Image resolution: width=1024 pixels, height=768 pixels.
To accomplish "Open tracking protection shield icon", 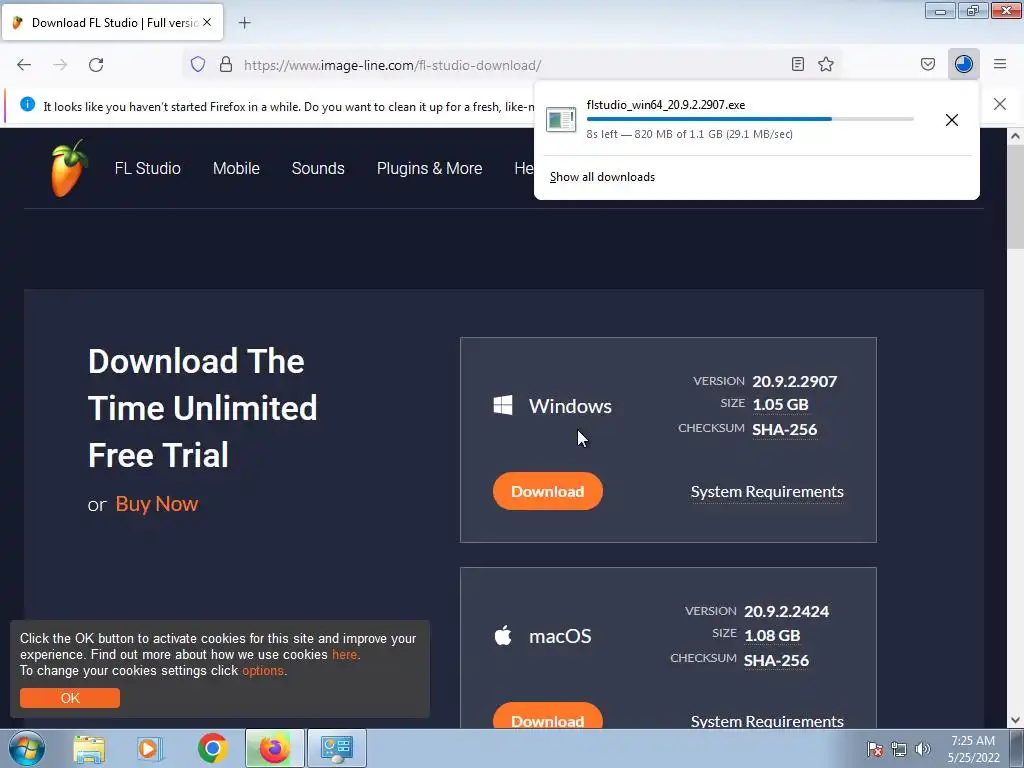I will pos(198,64).
